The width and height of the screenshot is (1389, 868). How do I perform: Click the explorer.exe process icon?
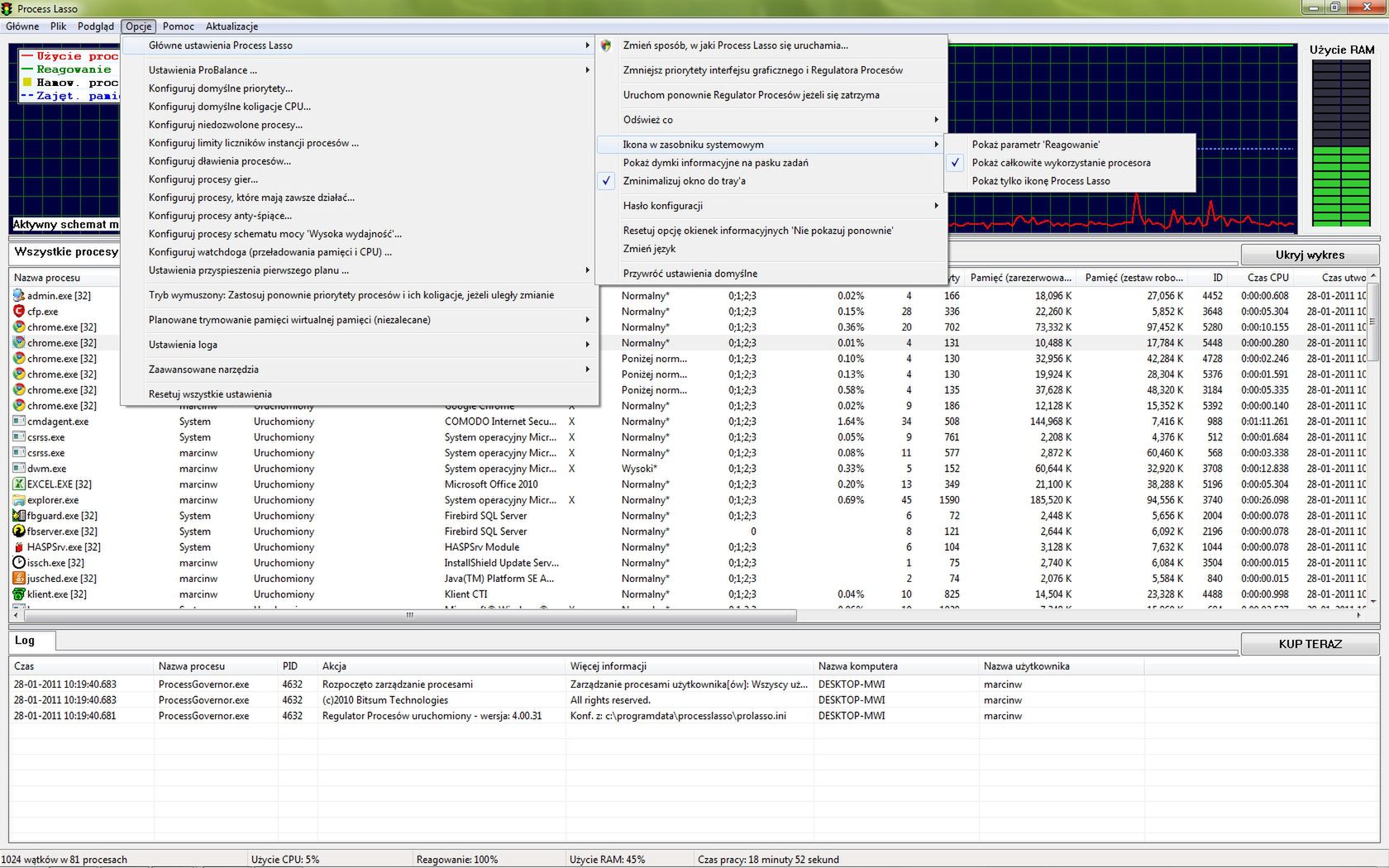(19, 499)
